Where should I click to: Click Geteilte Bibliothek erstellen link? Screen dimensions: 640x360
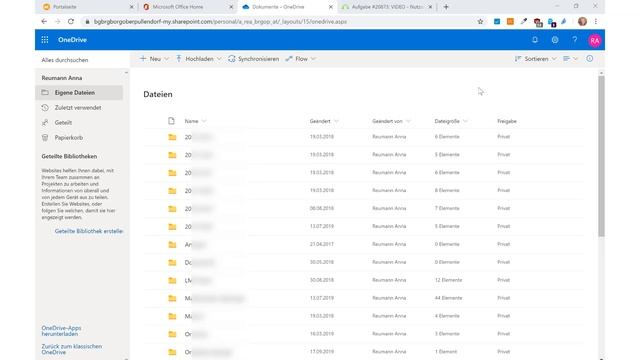89,231
